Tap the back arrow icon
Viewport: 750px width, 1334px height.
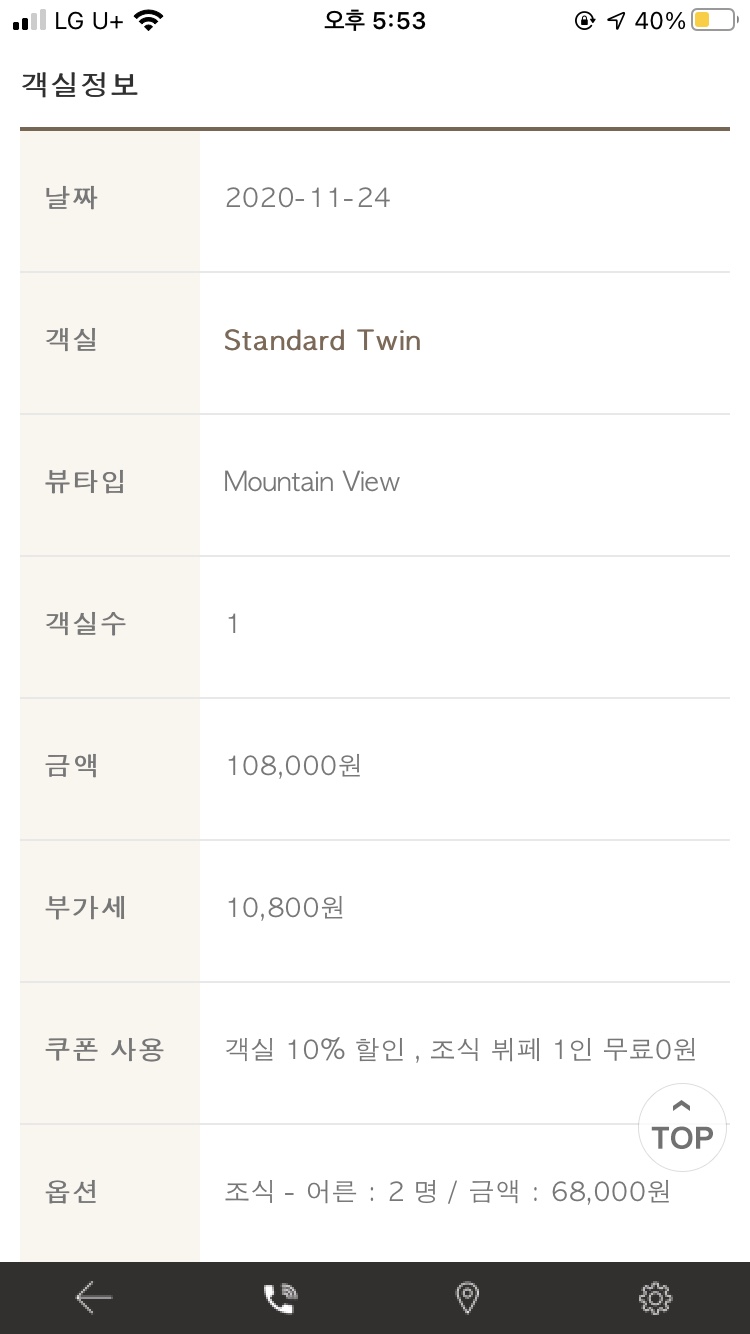click(94, 1298)
